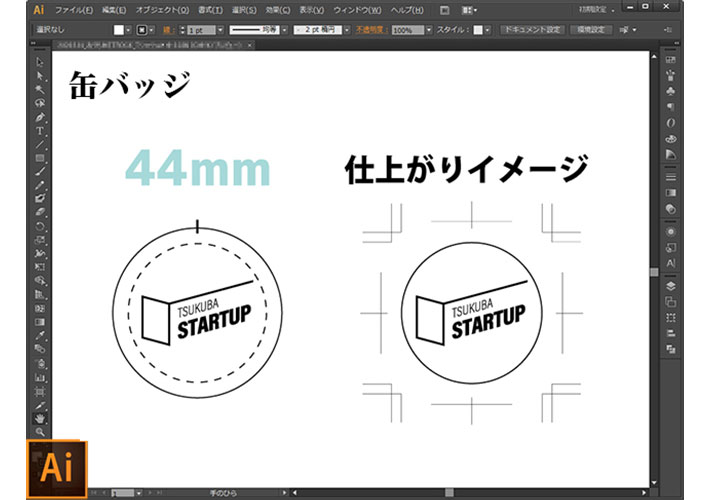Open the 書式(T) menu
This screenshot has height=500, width=710.
tap(210, 10)
